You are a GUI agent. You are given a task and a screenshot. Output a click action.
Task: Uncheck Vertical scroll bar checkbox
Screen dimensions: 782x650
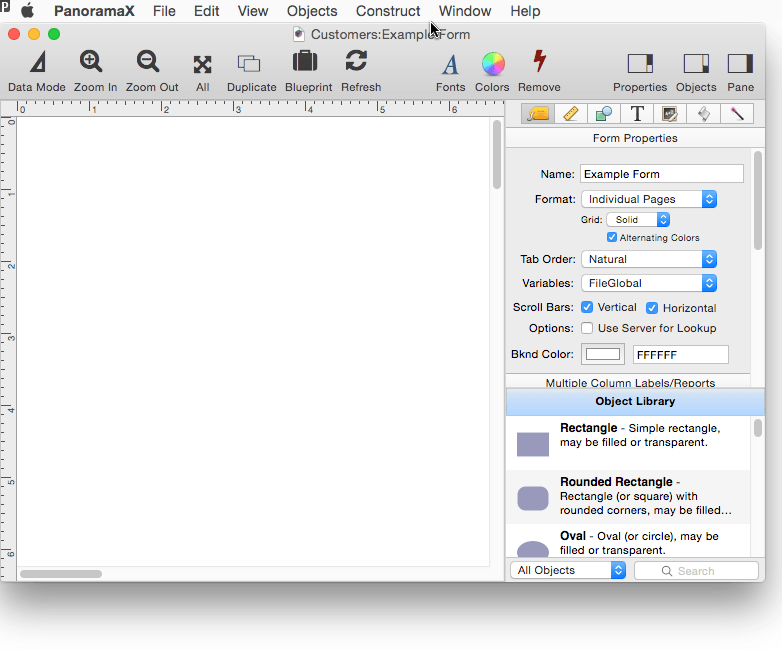coord(587,307)
